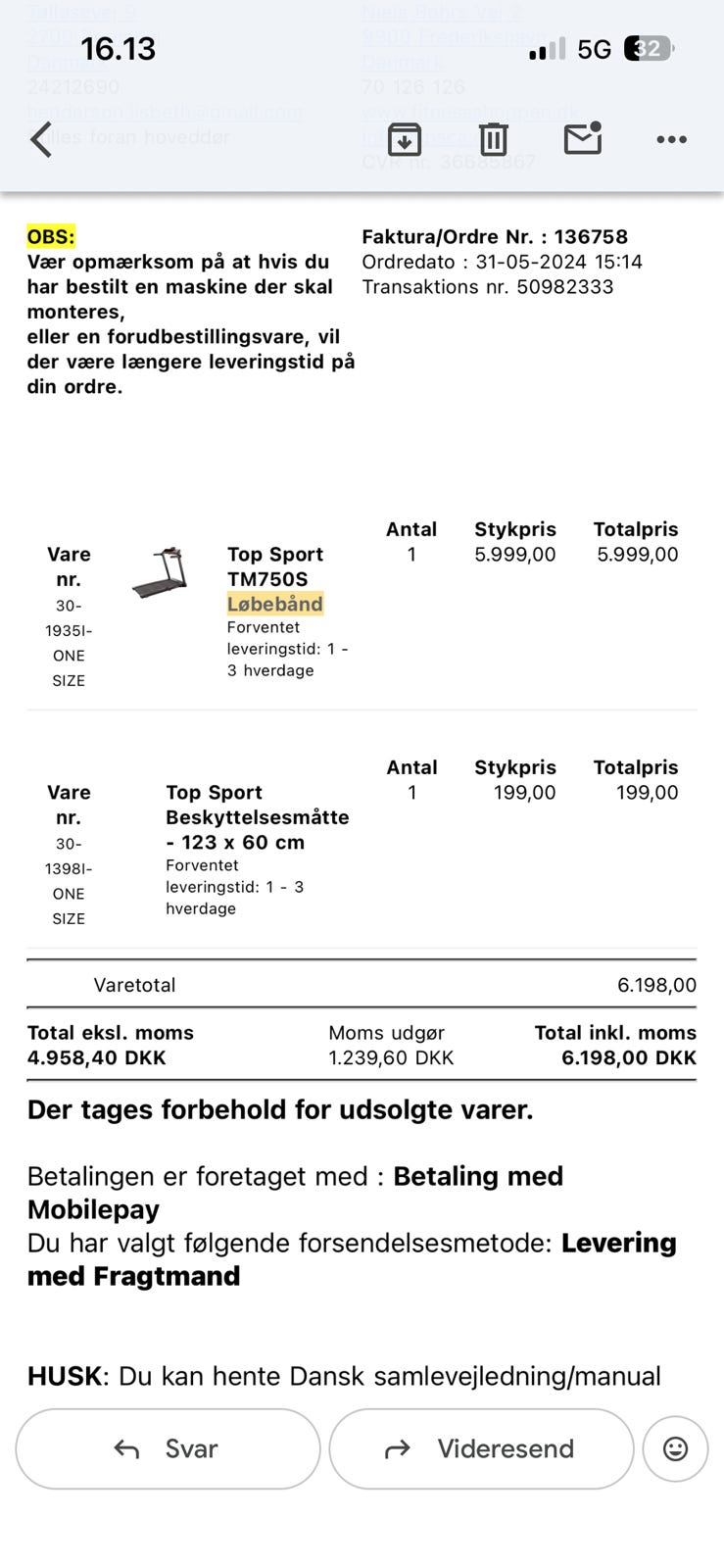The width and height of the screenshot is (724, 1568).
Task: Archive this email
Action: pos(404,139)
